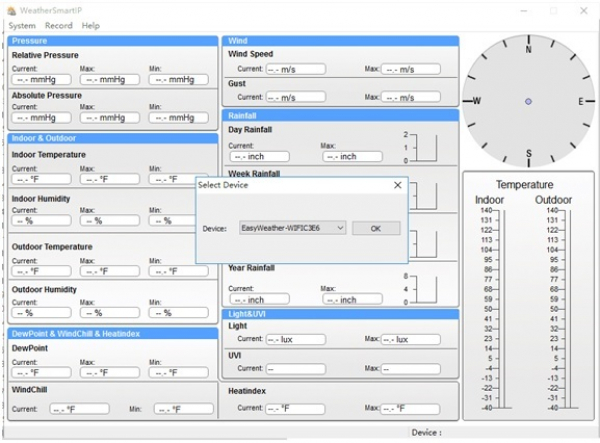Select the Indoor Humidity Current field
Image resolution: width=600 pixels, height=443 pixels.
(x=41, y=221)
